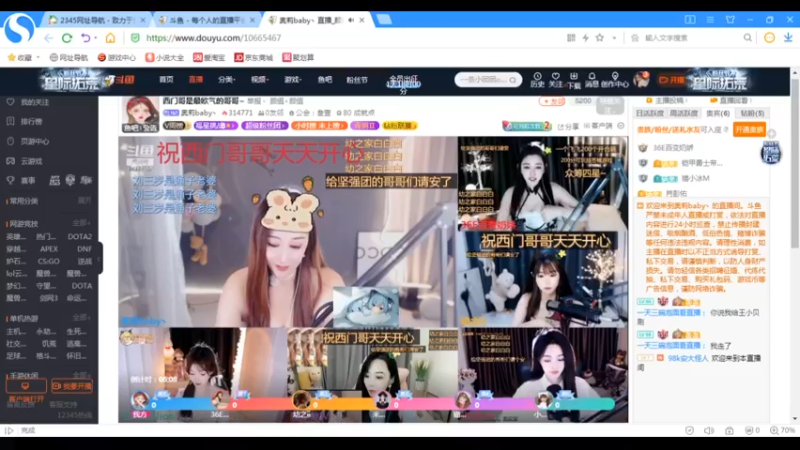
Task: Go back using browser back arrow
Action: pos(48,38)
